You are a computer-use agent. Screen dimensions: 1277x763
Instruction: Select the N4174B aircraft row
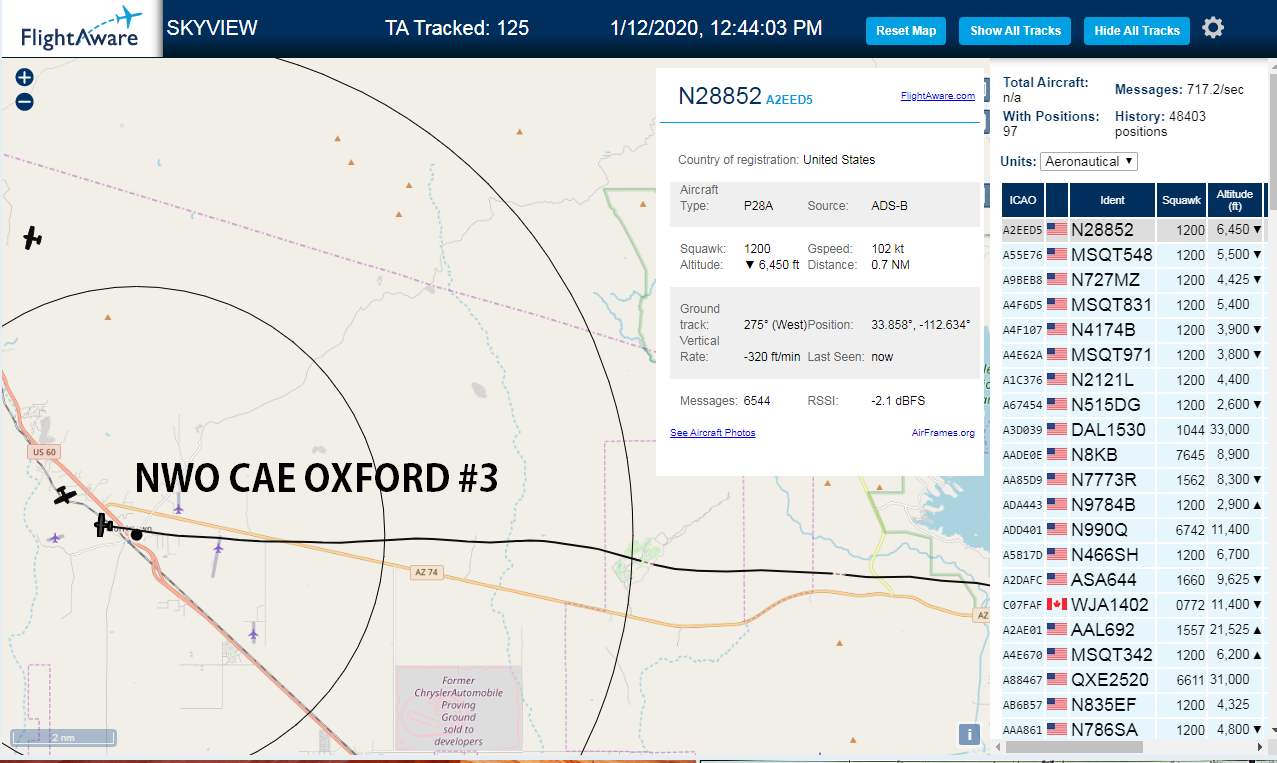(1133, 329)
